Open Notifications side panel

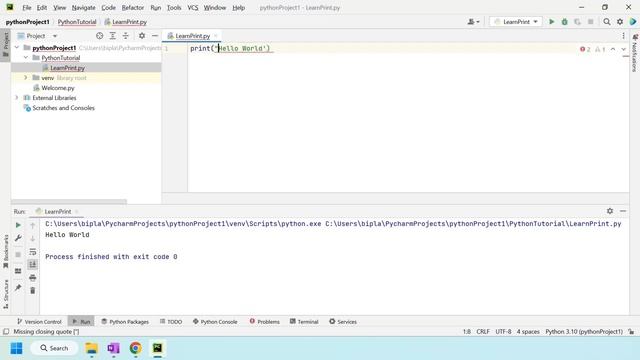(635, 54)
